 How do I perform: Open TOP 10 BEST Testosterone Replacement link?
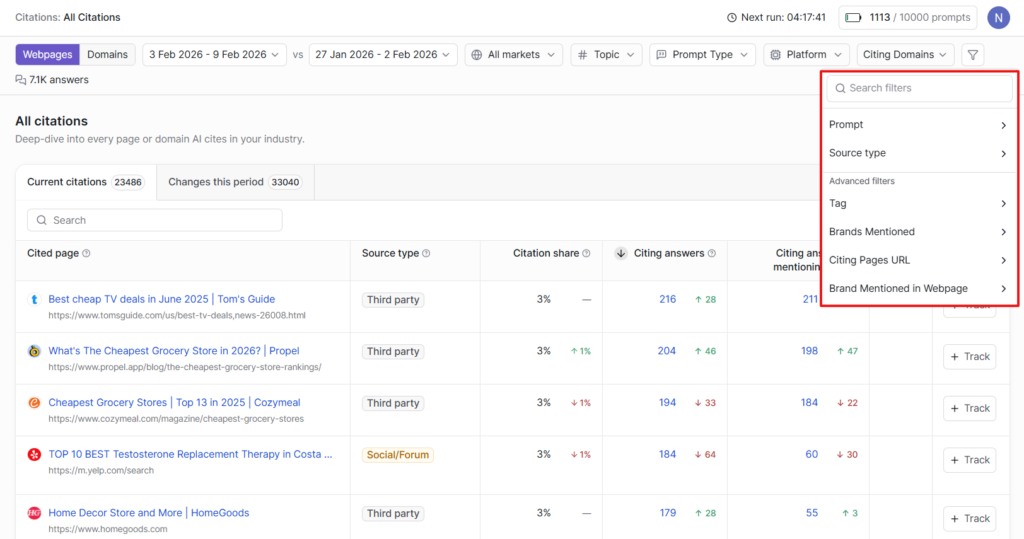pyautogui.click(x=190, y=454)
